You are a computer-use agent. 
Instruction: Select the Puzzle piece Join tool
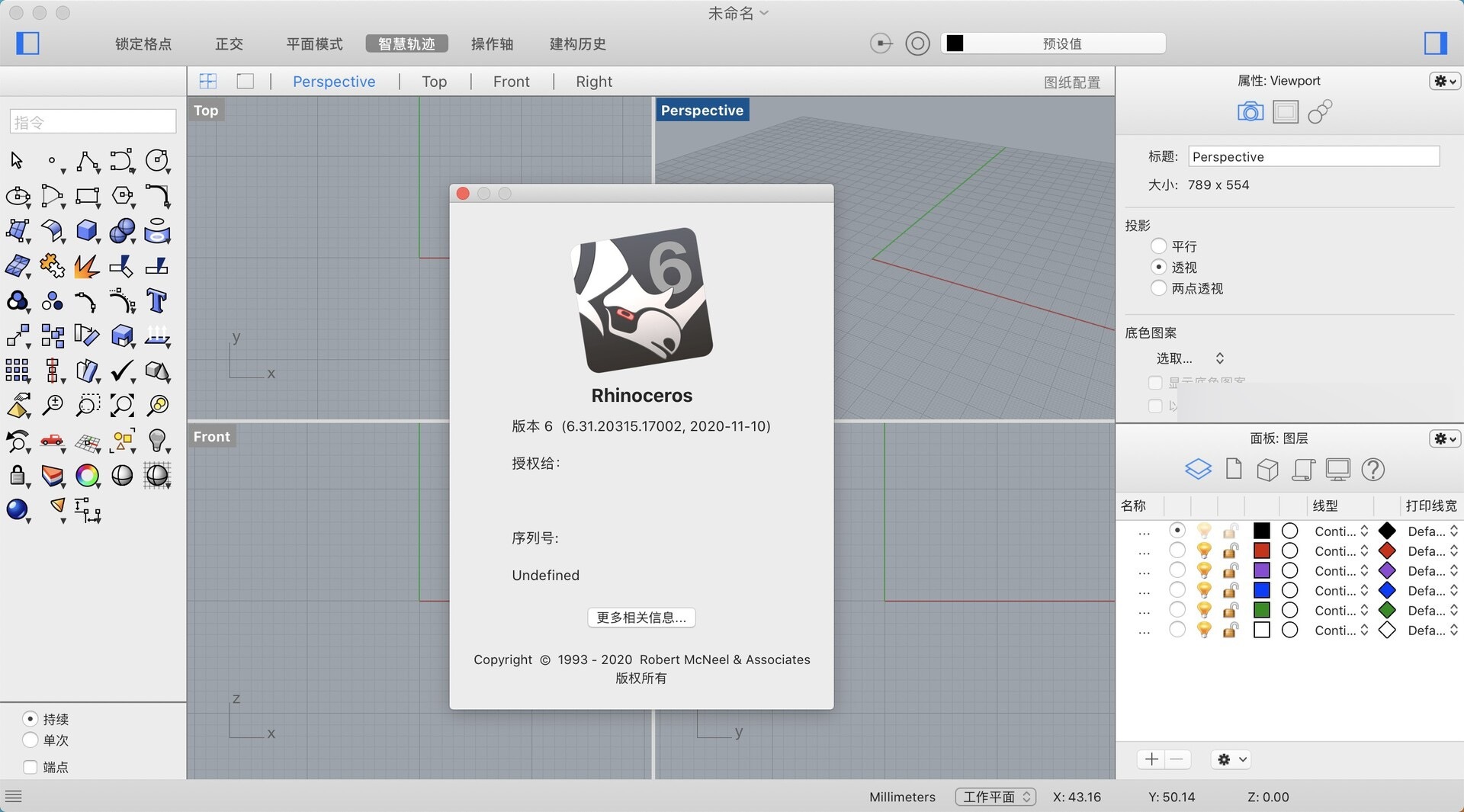pyautogui.click(x=52, y=266)
